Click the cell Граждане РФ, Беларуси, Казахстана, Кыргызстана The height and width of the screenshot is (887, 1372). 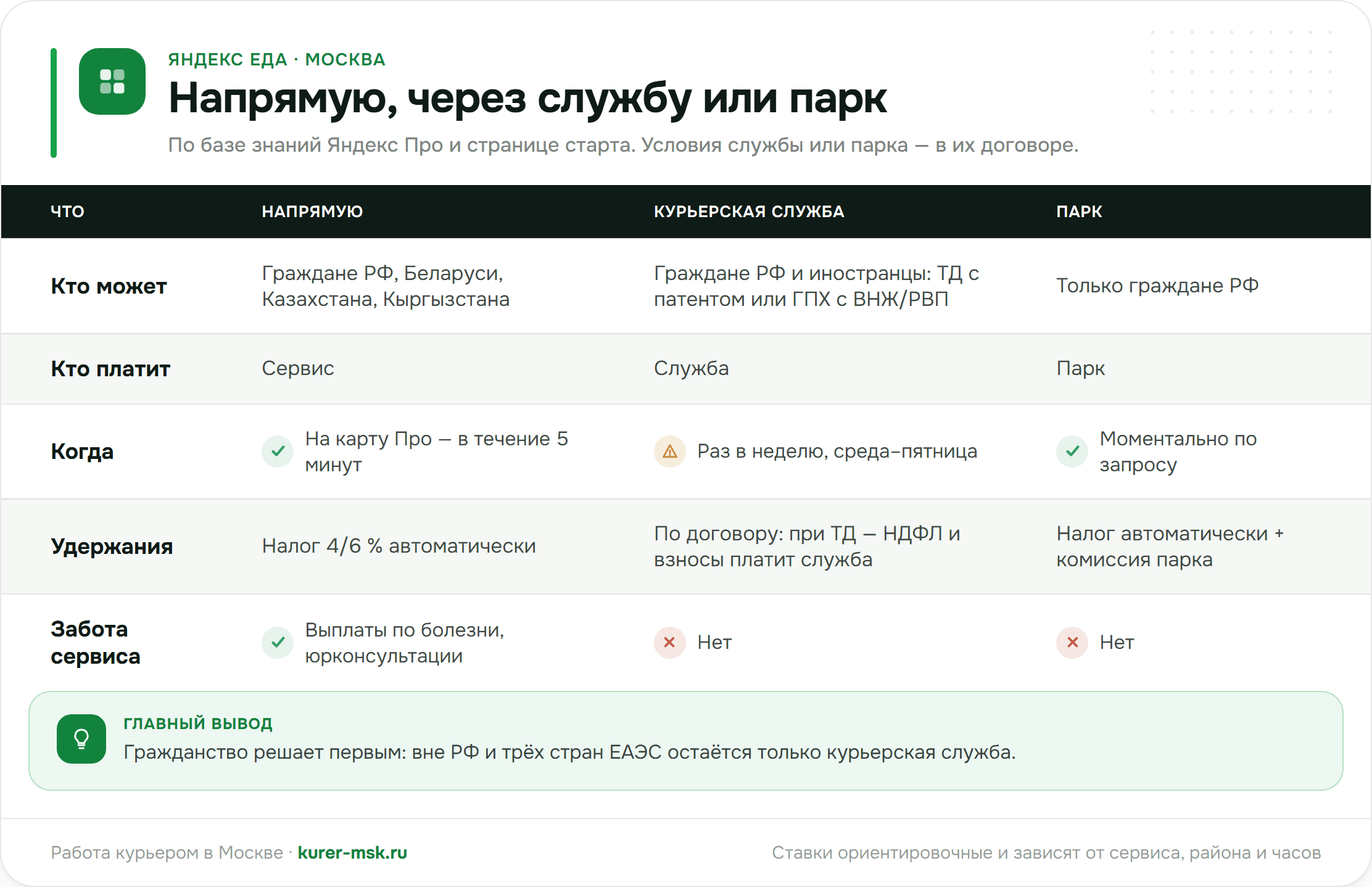click(x=386, y=286)
